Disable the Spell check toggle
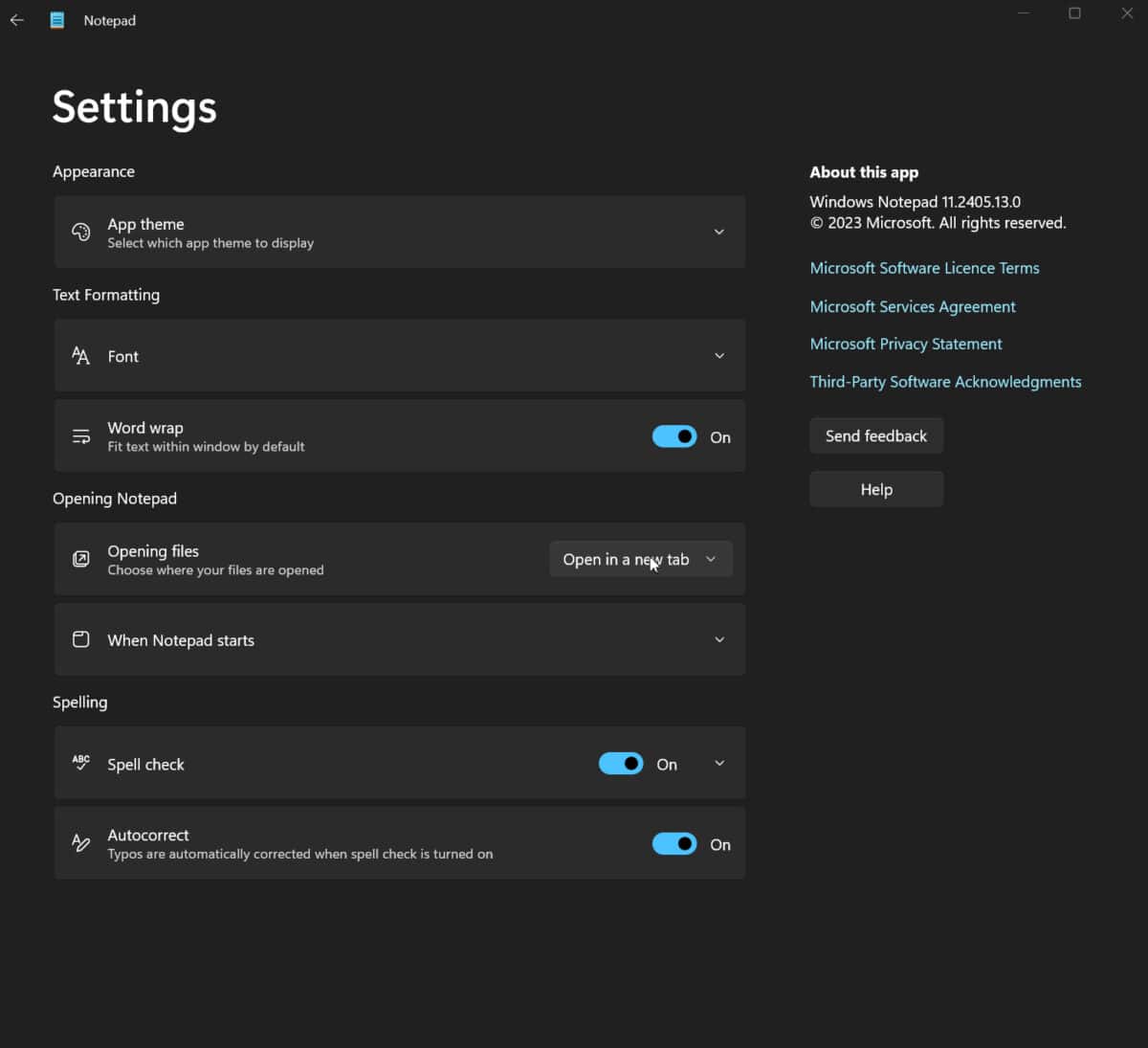1148x1048 pixels. tap(621, 763)
